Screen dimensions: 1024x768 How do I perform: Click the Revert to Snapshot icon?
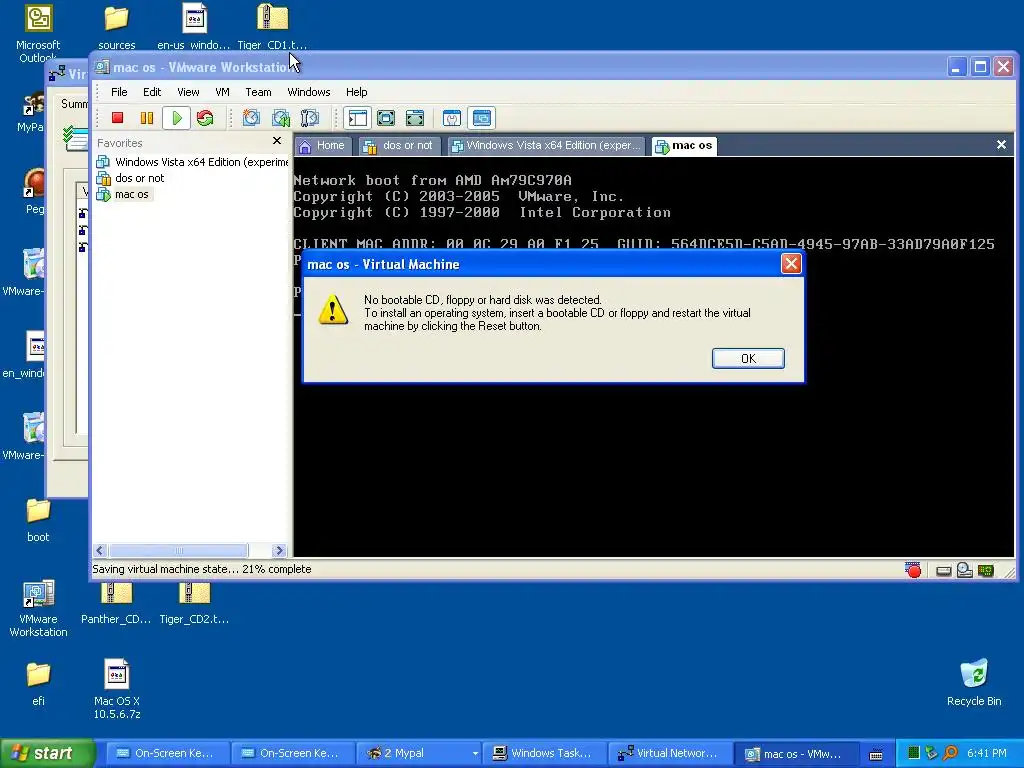[x=281, y=118]
